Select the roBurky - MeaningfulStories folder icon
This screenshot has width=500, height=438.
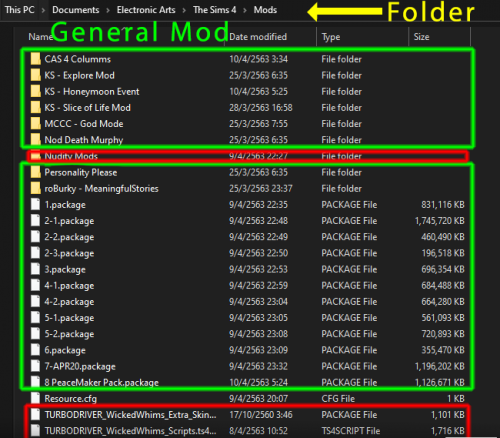point(35,188)
